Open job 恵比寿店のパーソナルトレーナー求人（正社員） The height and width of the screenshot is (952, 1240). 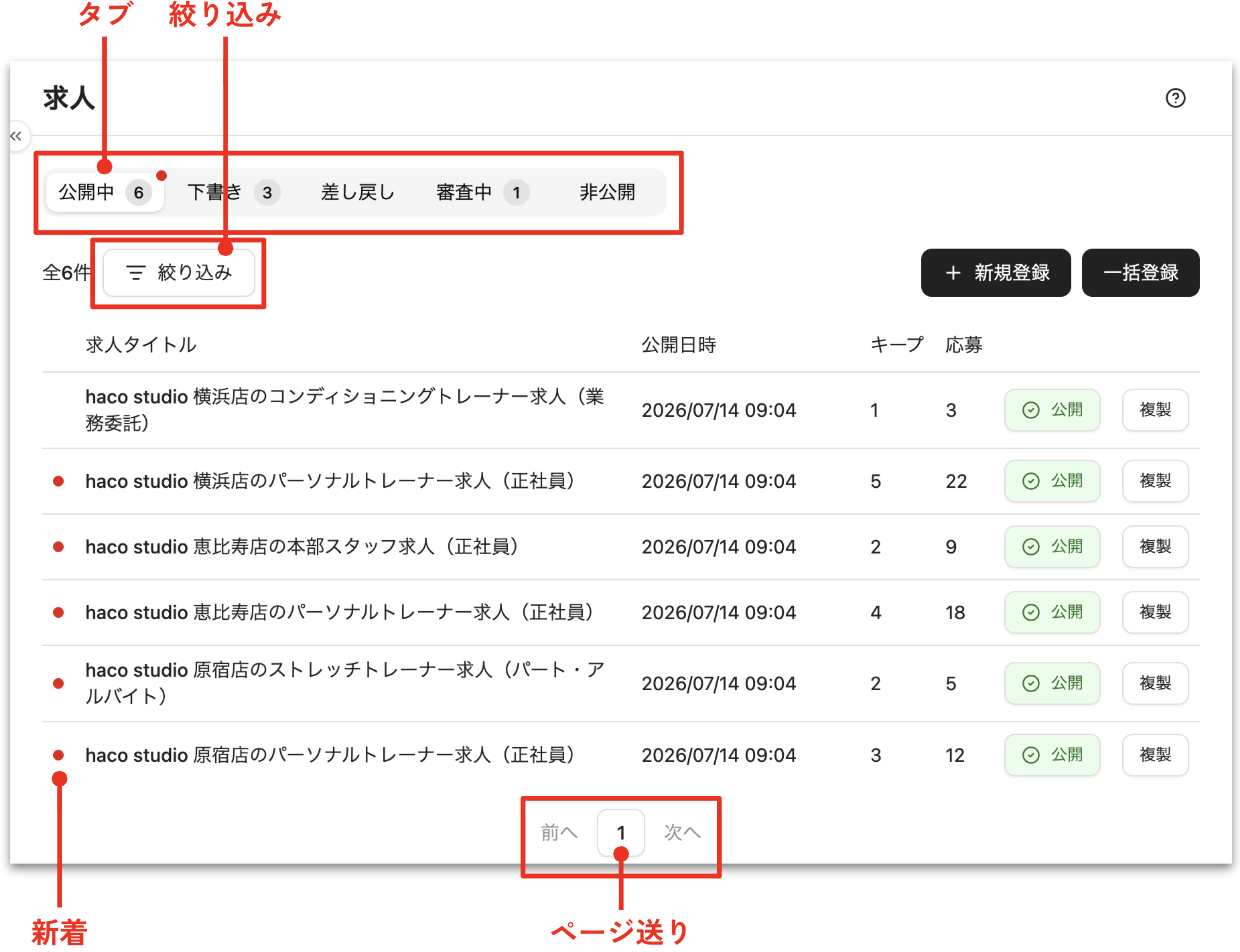[340, 612]
